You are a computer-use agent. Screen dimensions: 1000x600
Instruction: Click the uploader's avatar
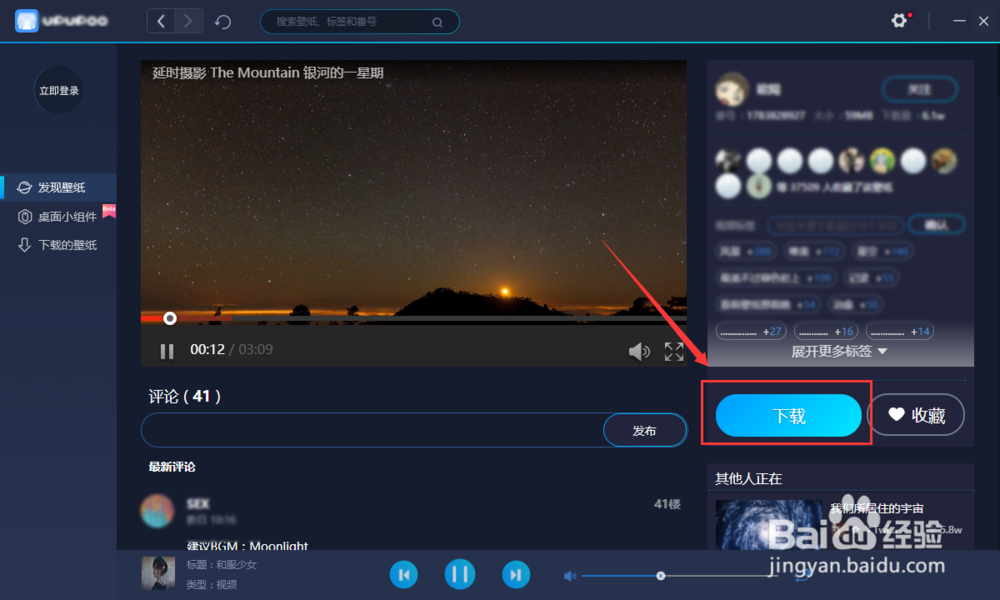(x=732, y=89)
